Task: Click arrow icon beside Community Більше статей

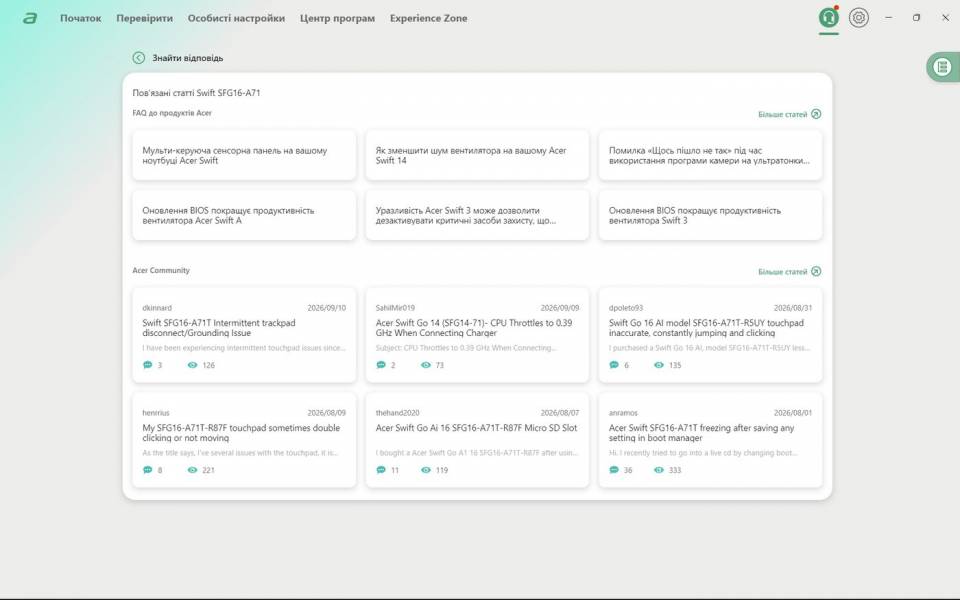Action: coord(816,271)
